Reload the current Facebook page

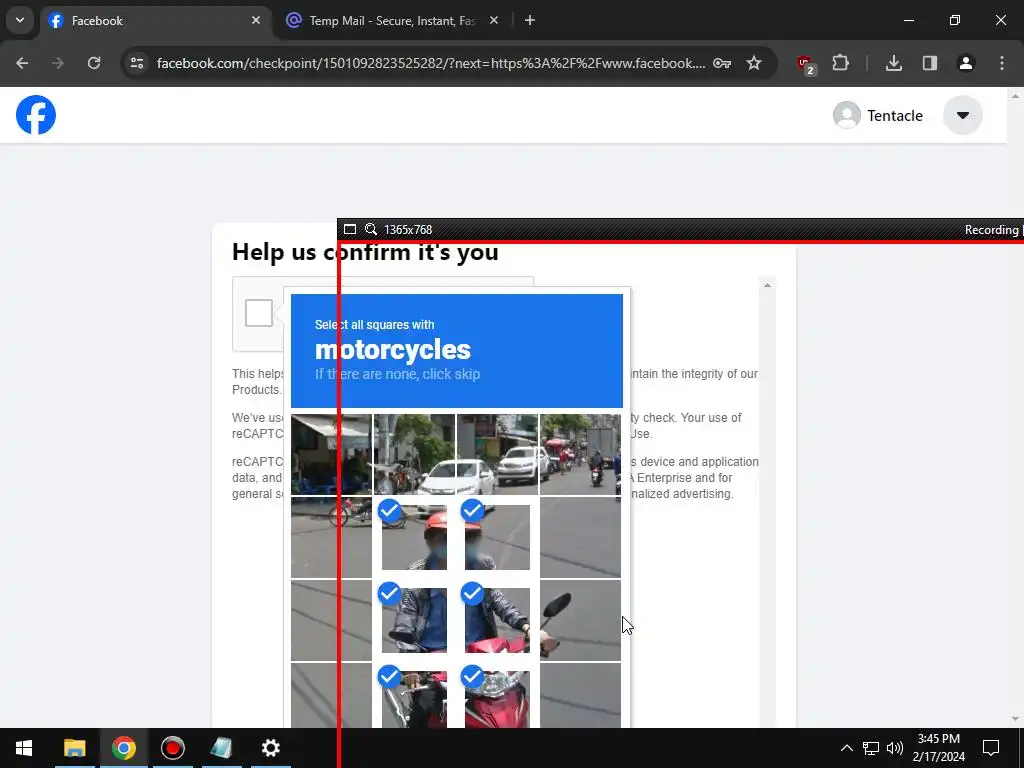coord(94,63)
